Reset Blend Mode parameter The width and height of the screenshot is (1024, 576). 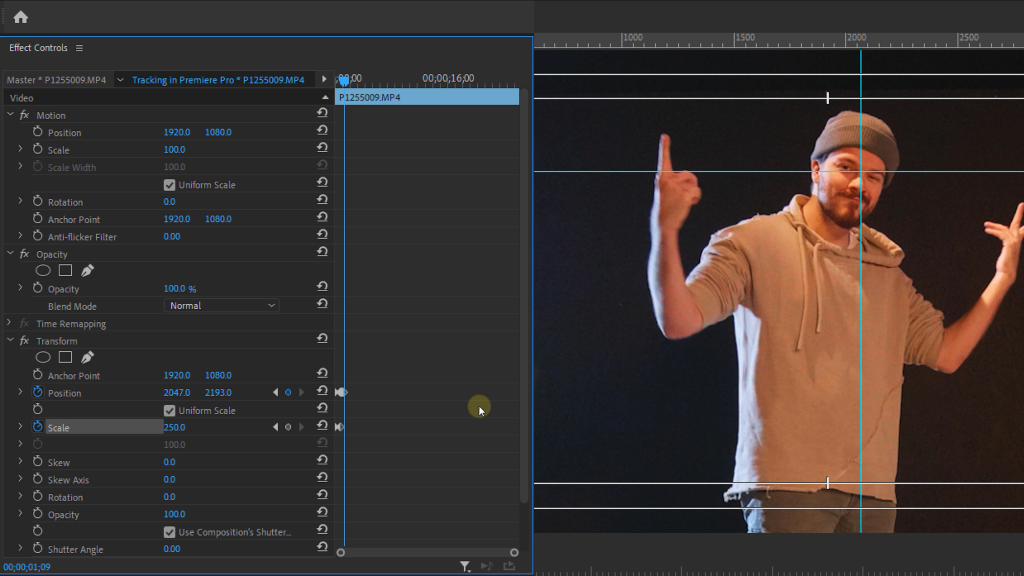322,304
